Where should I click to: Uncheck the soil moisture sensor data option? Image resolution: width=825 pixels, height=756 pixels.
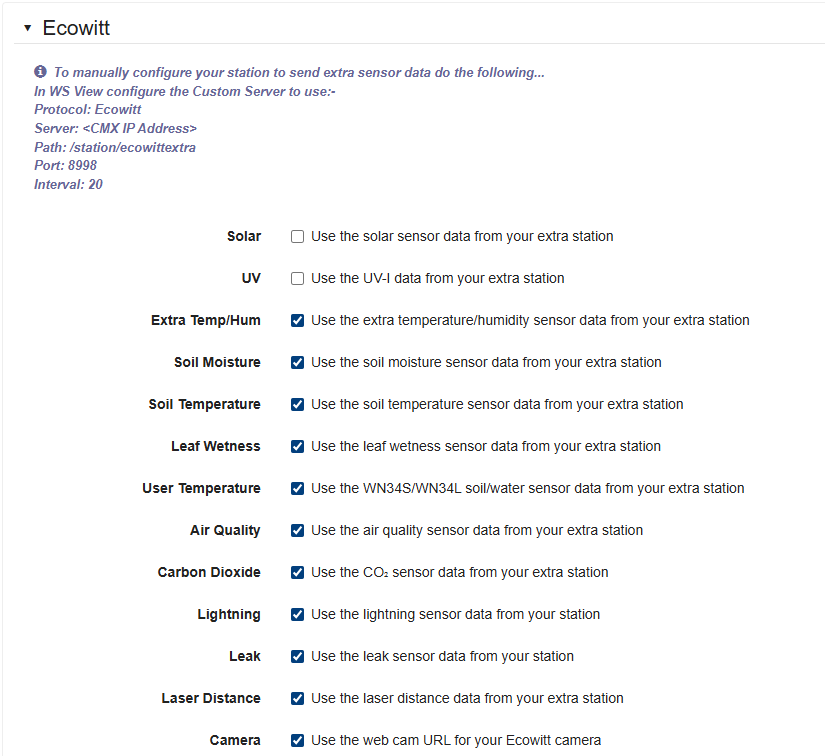297,362
